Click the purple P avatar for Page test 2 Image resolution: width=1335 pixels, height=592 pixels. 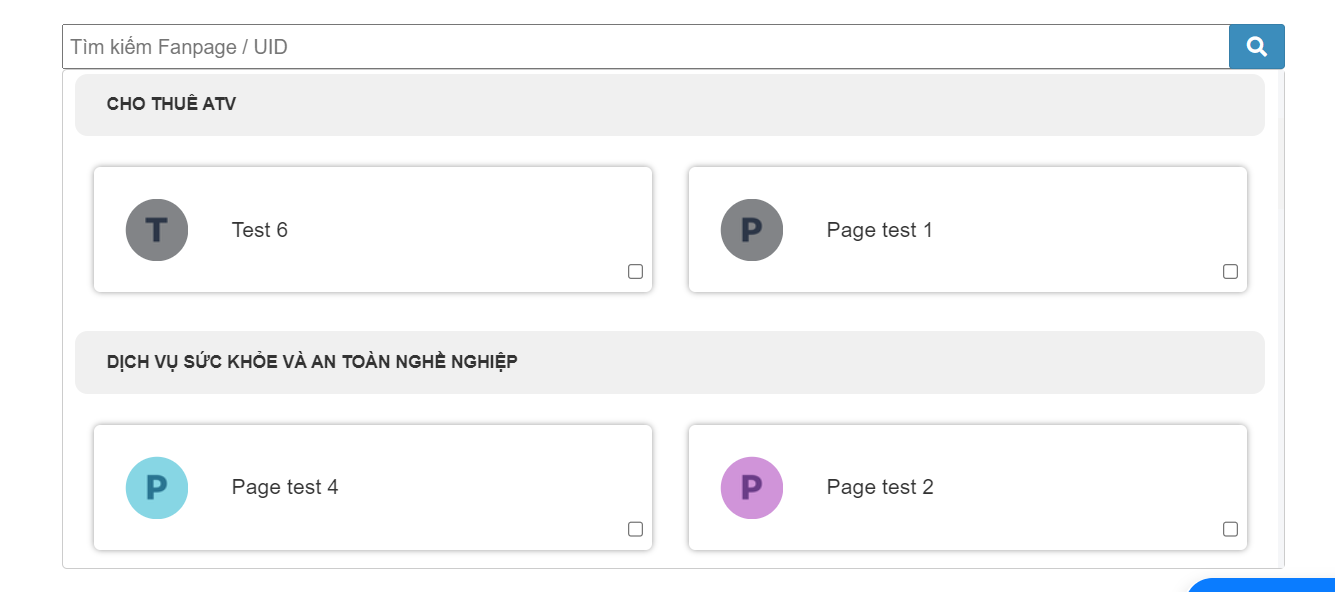click(x=752, y=488)
